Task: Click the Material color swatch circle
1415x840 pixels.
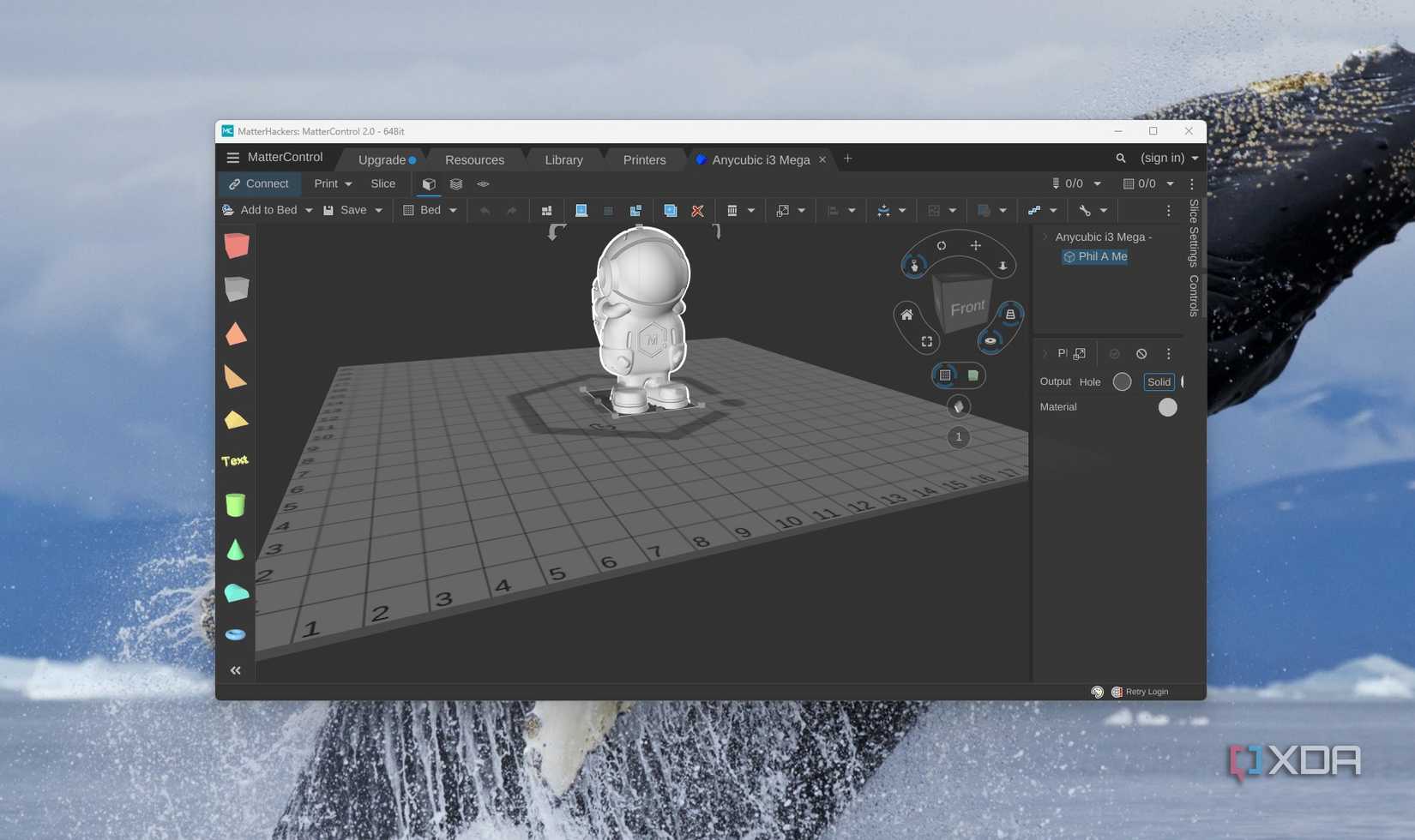Action: 1167,407
